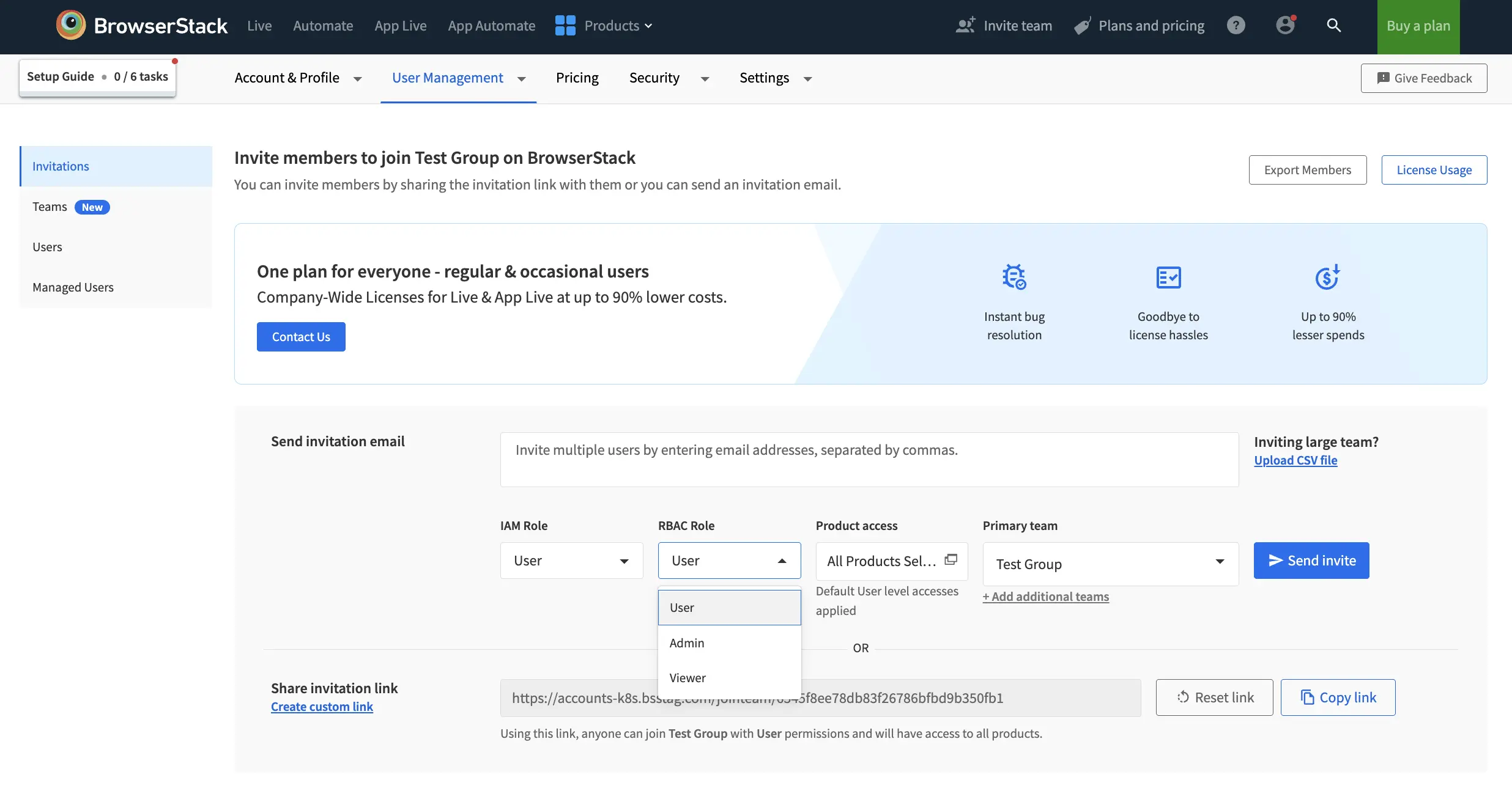Open the Pricing tab
Screen dimensions: 1512x791
point(577,78)
